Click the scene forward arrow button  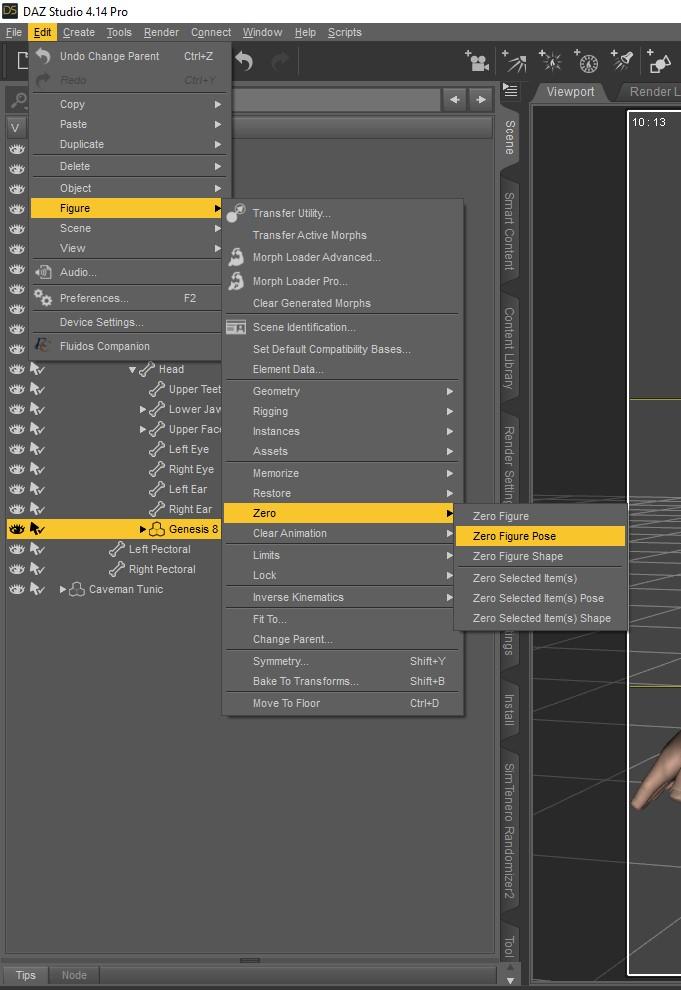480,100
